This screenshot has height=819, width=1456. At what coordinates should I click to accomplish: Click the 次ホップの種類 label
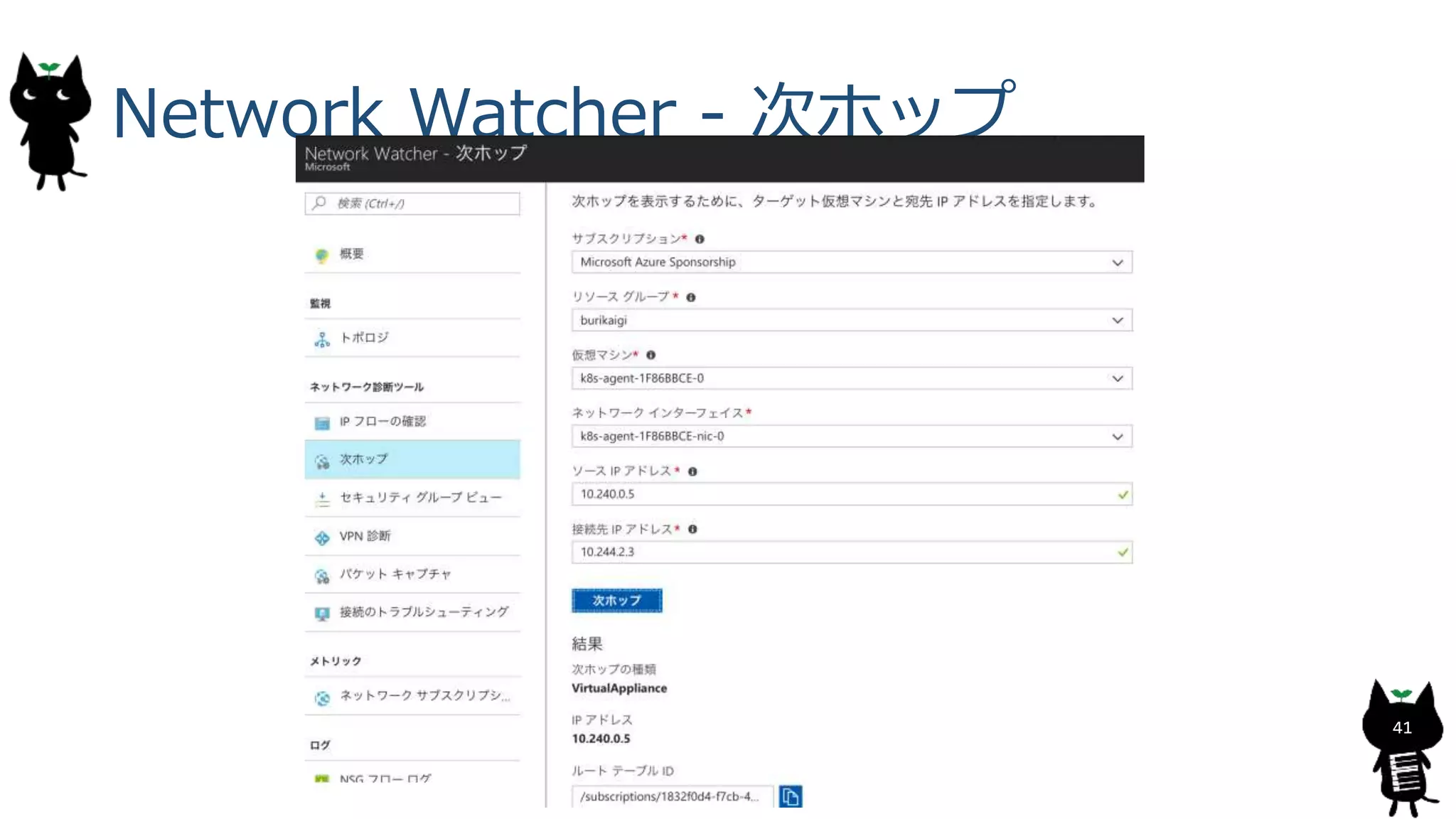coord(614,670)
